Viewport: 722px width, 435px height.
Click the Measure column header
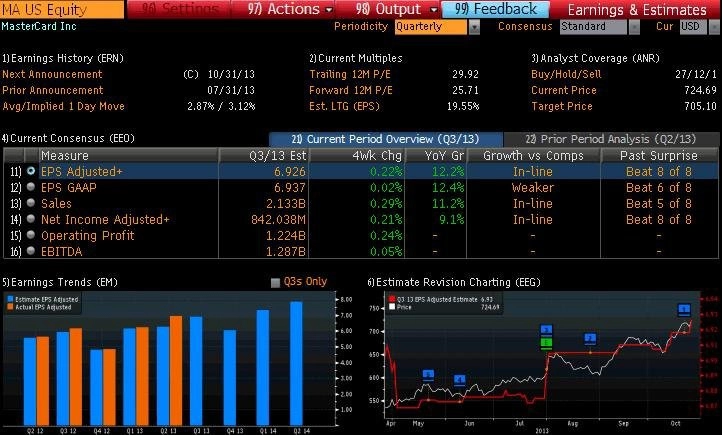click(x=128, y=156)
